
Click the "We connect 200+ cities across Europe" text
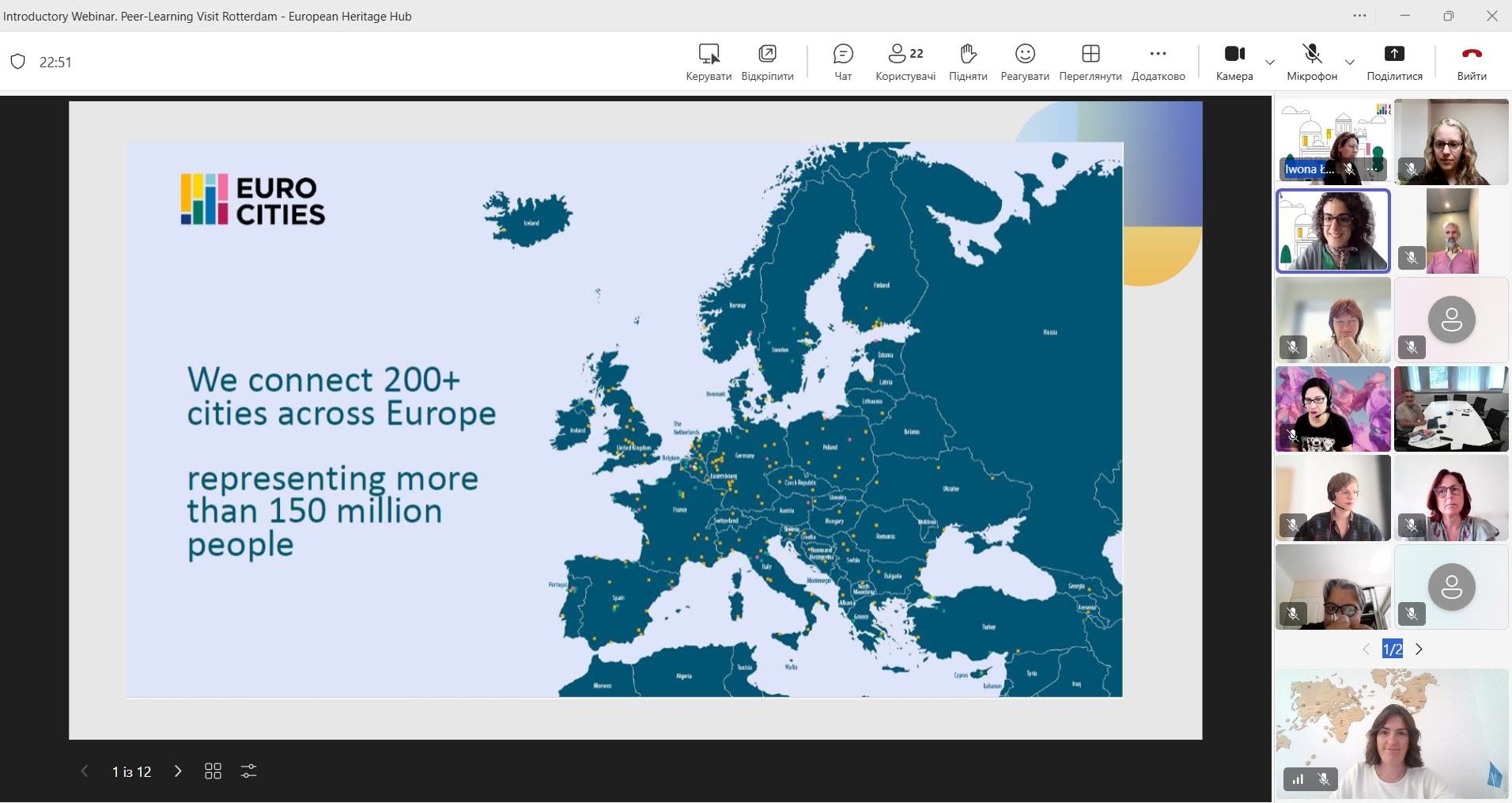(x=342, y=396)
